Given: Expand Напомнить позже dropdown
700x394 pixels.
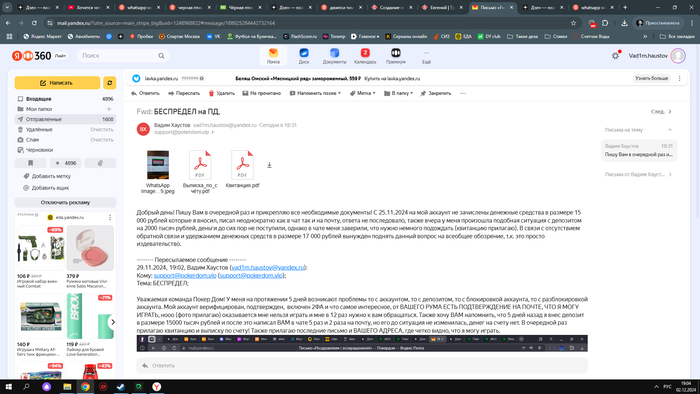Looking at the screenshot, I should click(315, 93).
